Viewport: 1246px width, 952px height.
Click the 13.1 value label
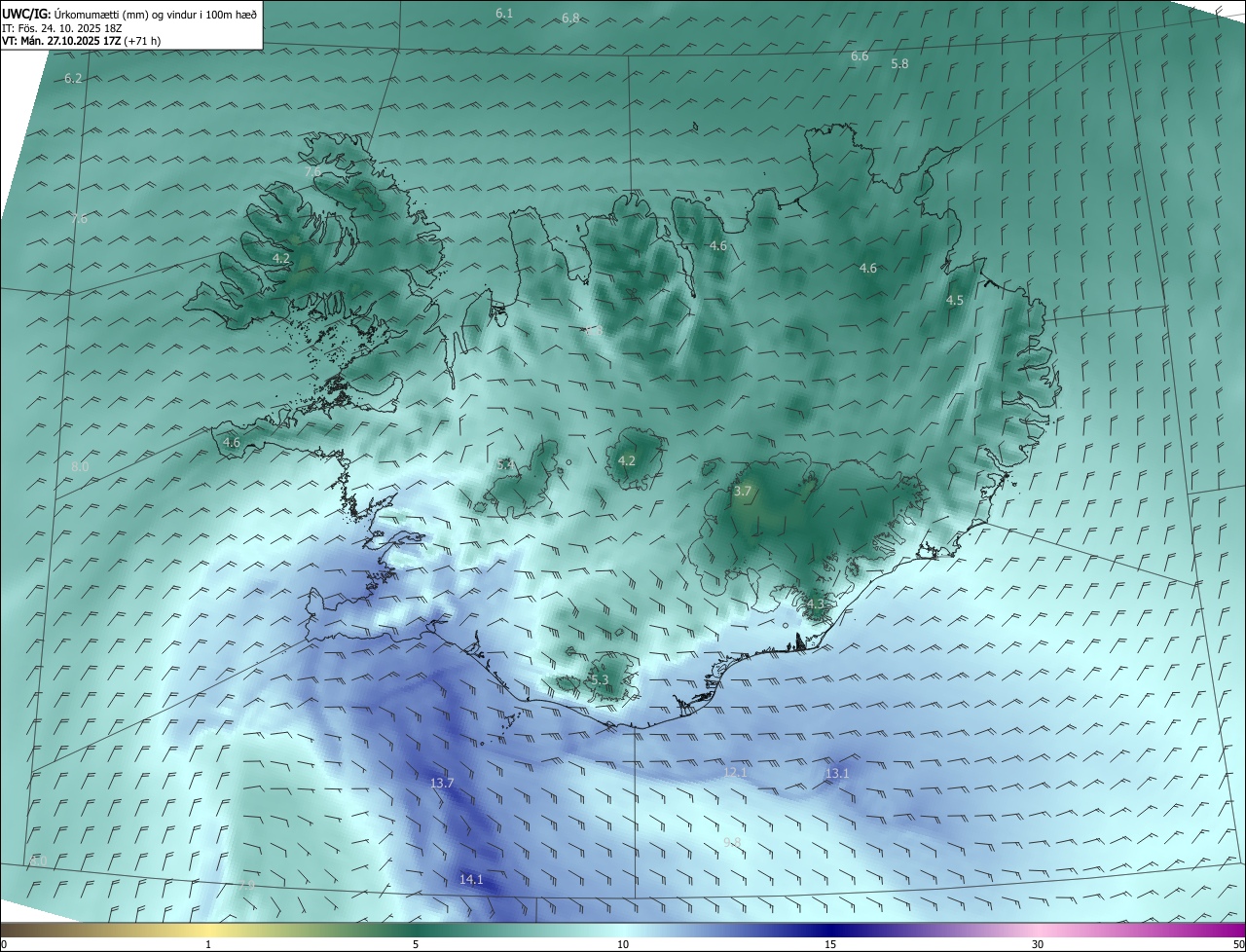(837, 774)
